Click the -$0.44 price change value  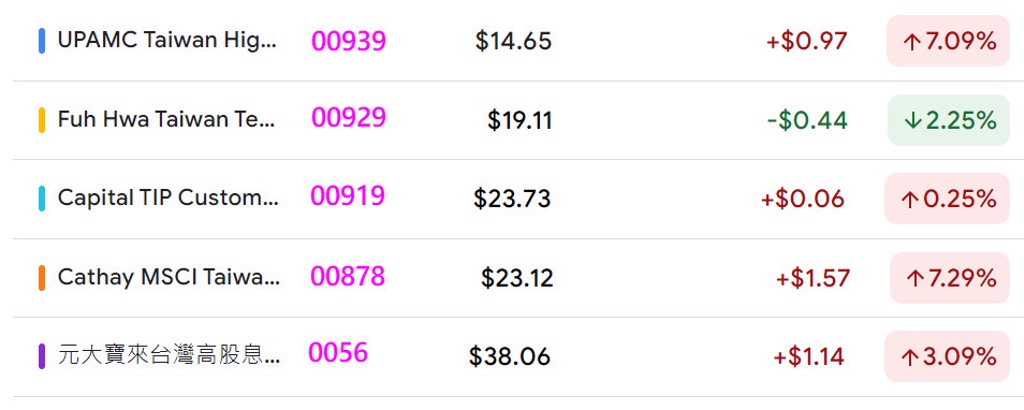coord(807,121)
